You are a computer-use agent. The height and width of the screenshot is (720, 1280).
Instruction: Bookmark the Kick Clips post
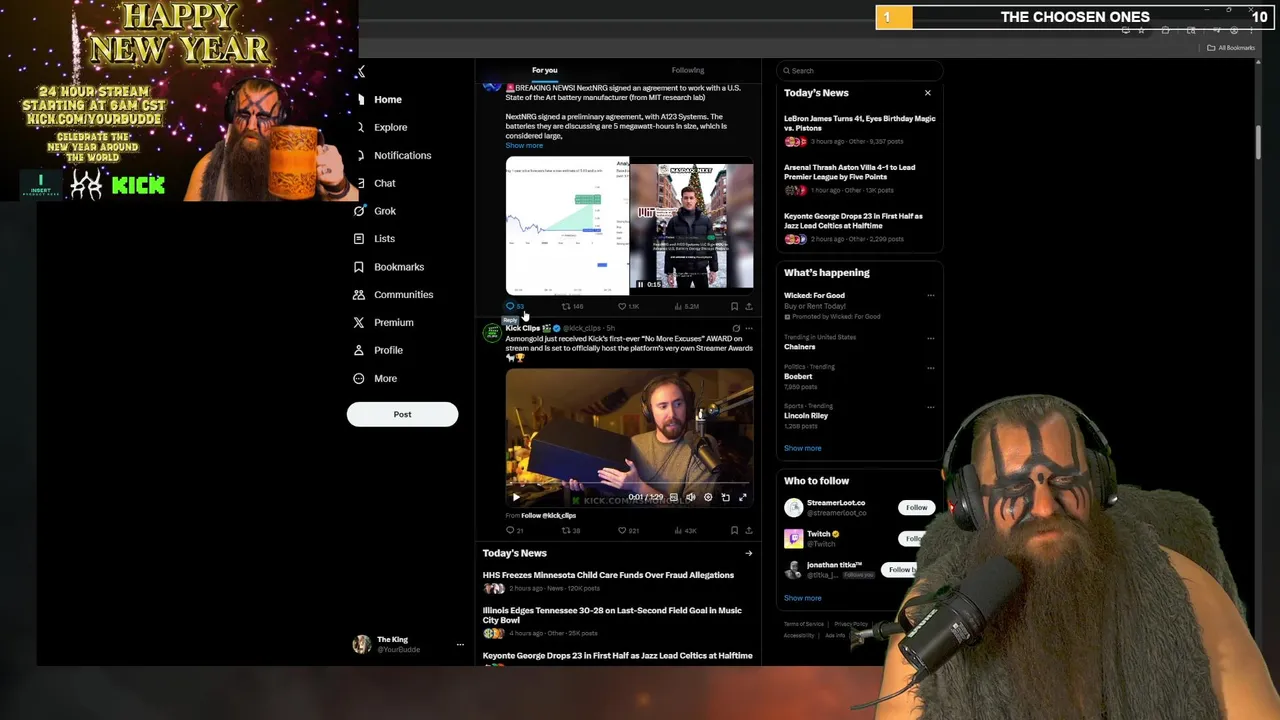[734, 531]
